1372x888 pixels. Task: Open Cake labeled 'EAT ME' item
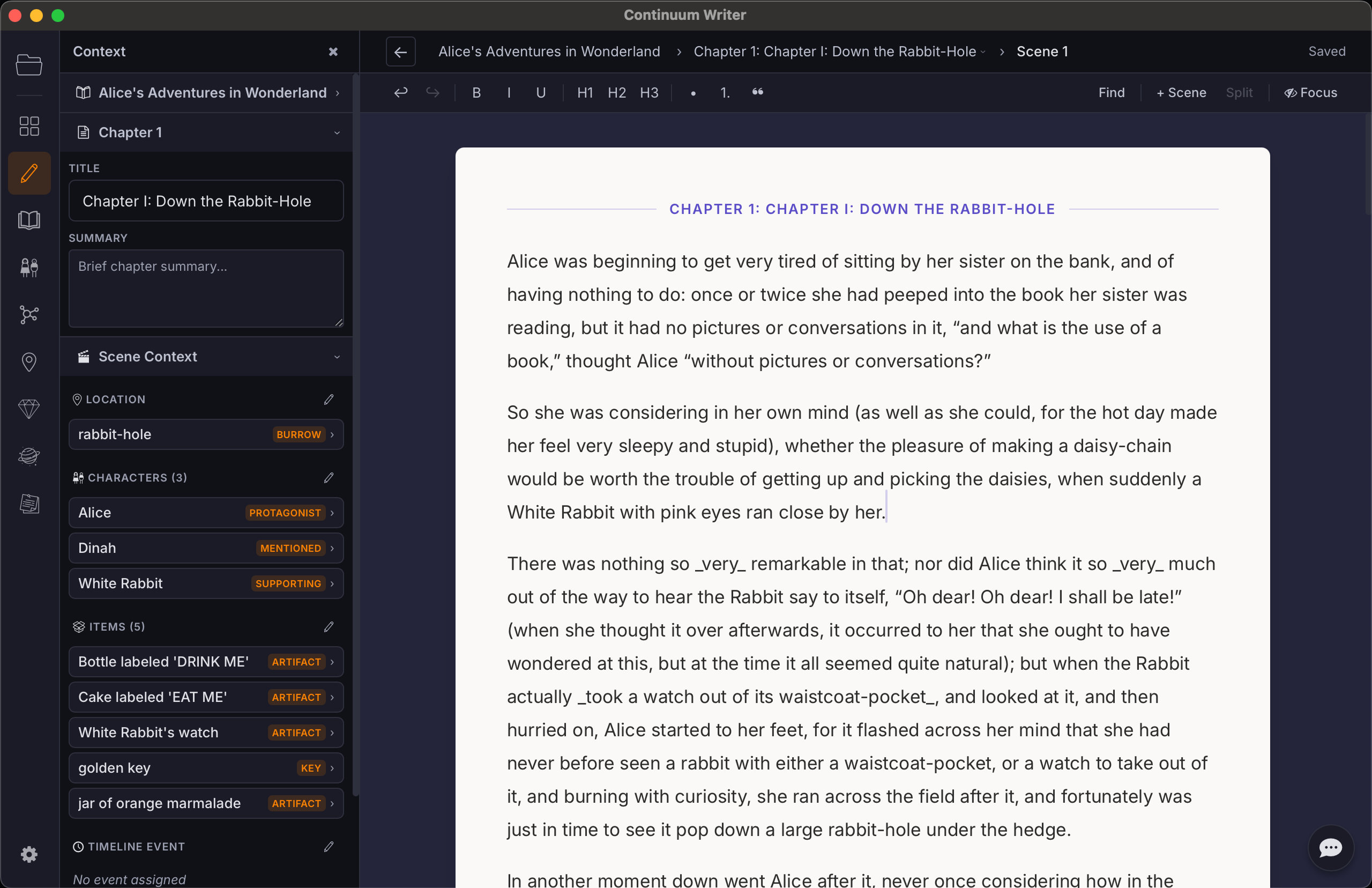(206, 697)
